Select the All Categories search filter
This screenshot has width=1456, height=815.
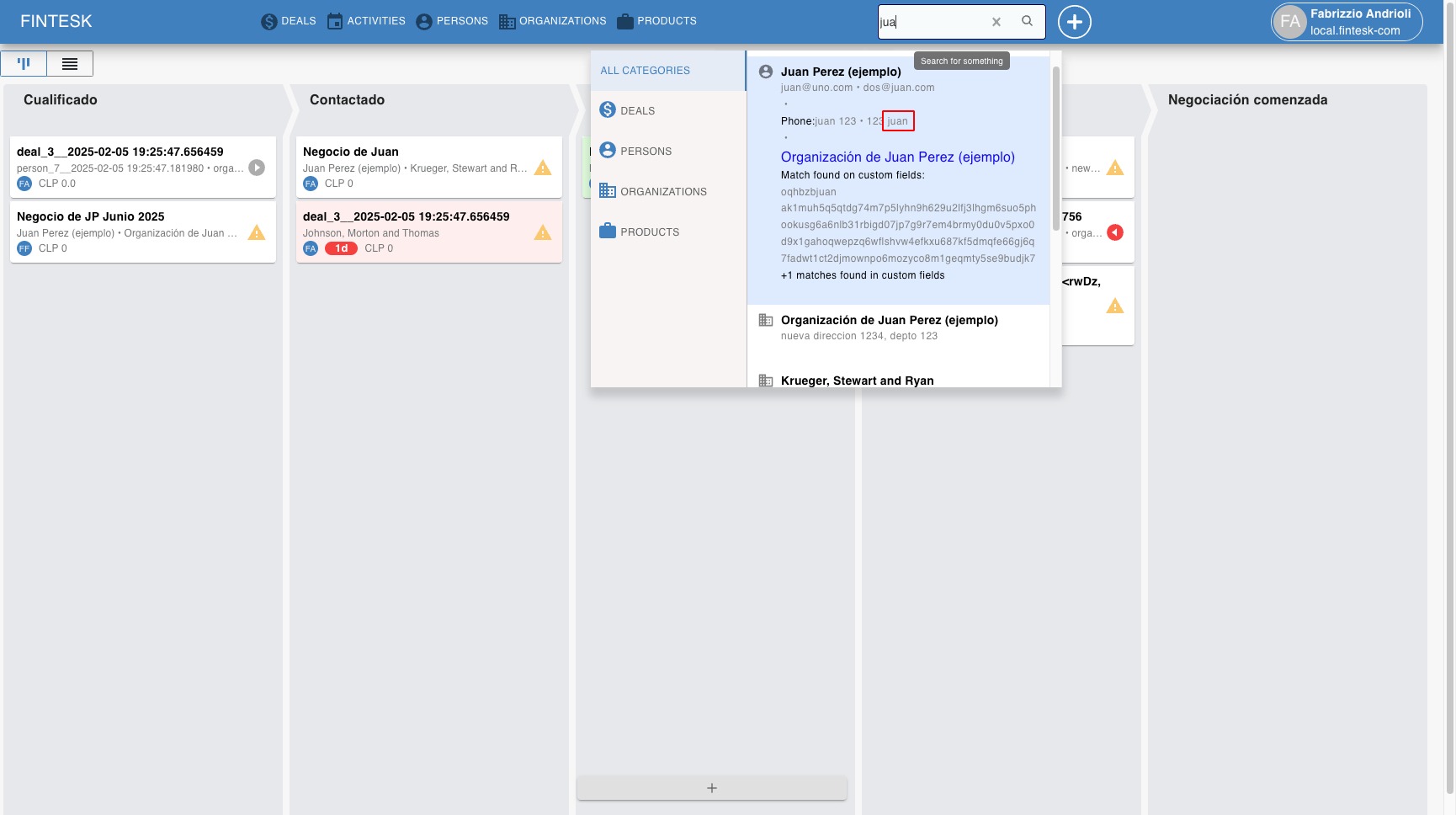pyautogui.click(x=668, y=71)
